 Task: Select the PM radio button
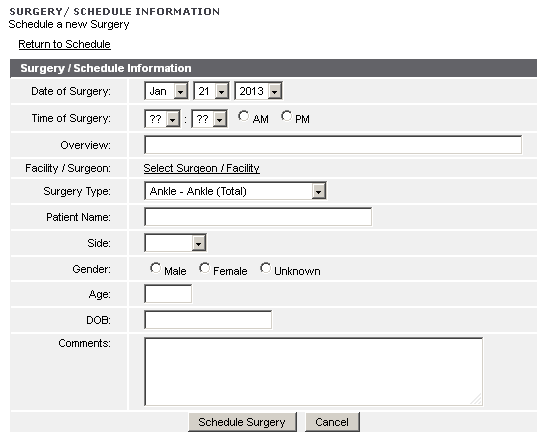286,116
